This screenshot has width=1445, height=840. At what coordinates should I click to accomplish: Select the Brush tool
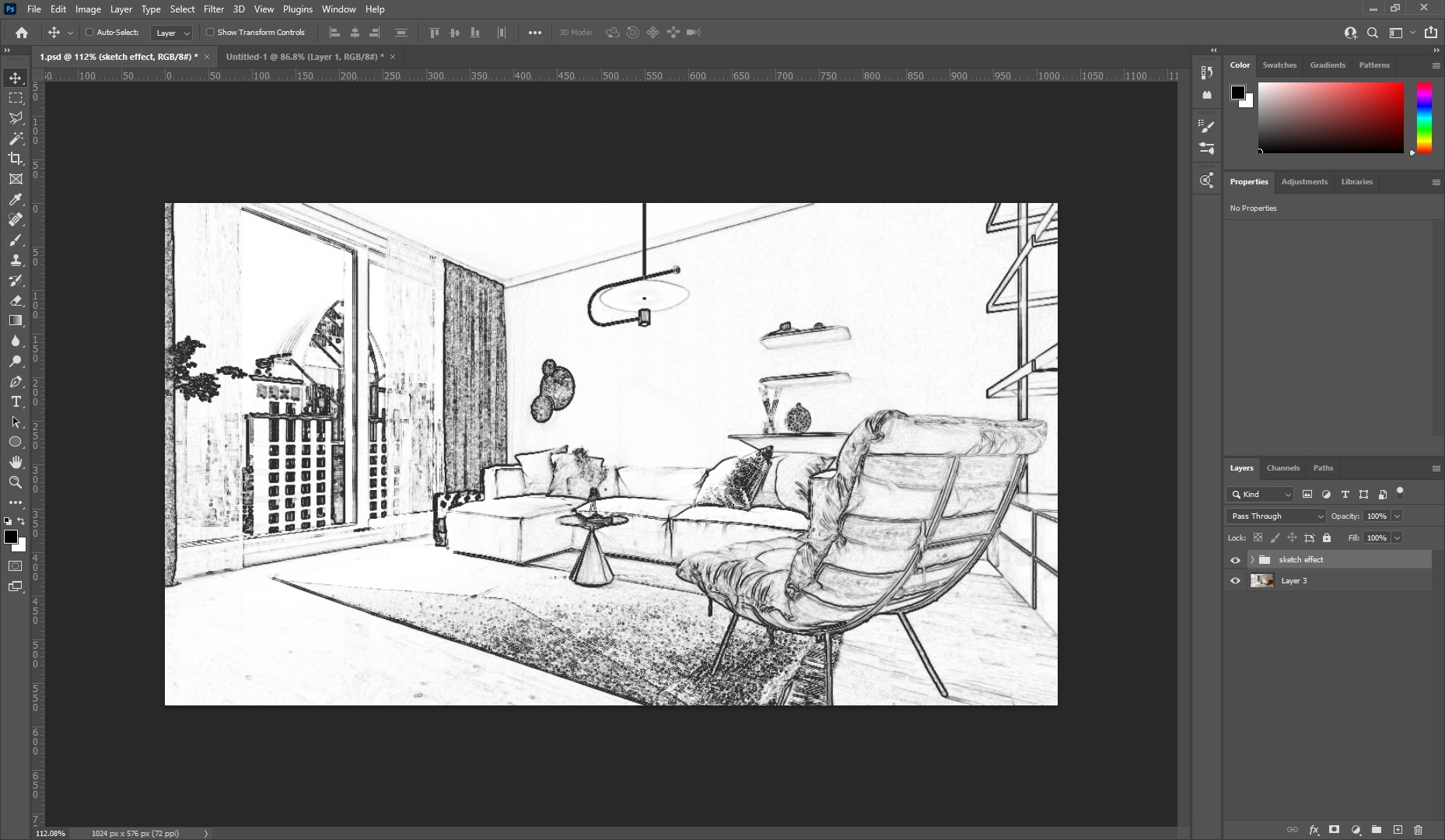click(x=16, y=240)
